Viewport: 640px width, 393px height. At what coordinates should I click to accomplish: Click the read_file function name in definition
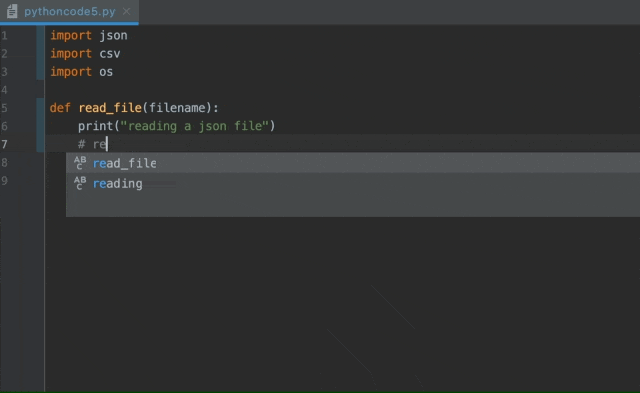click(110, 108)
